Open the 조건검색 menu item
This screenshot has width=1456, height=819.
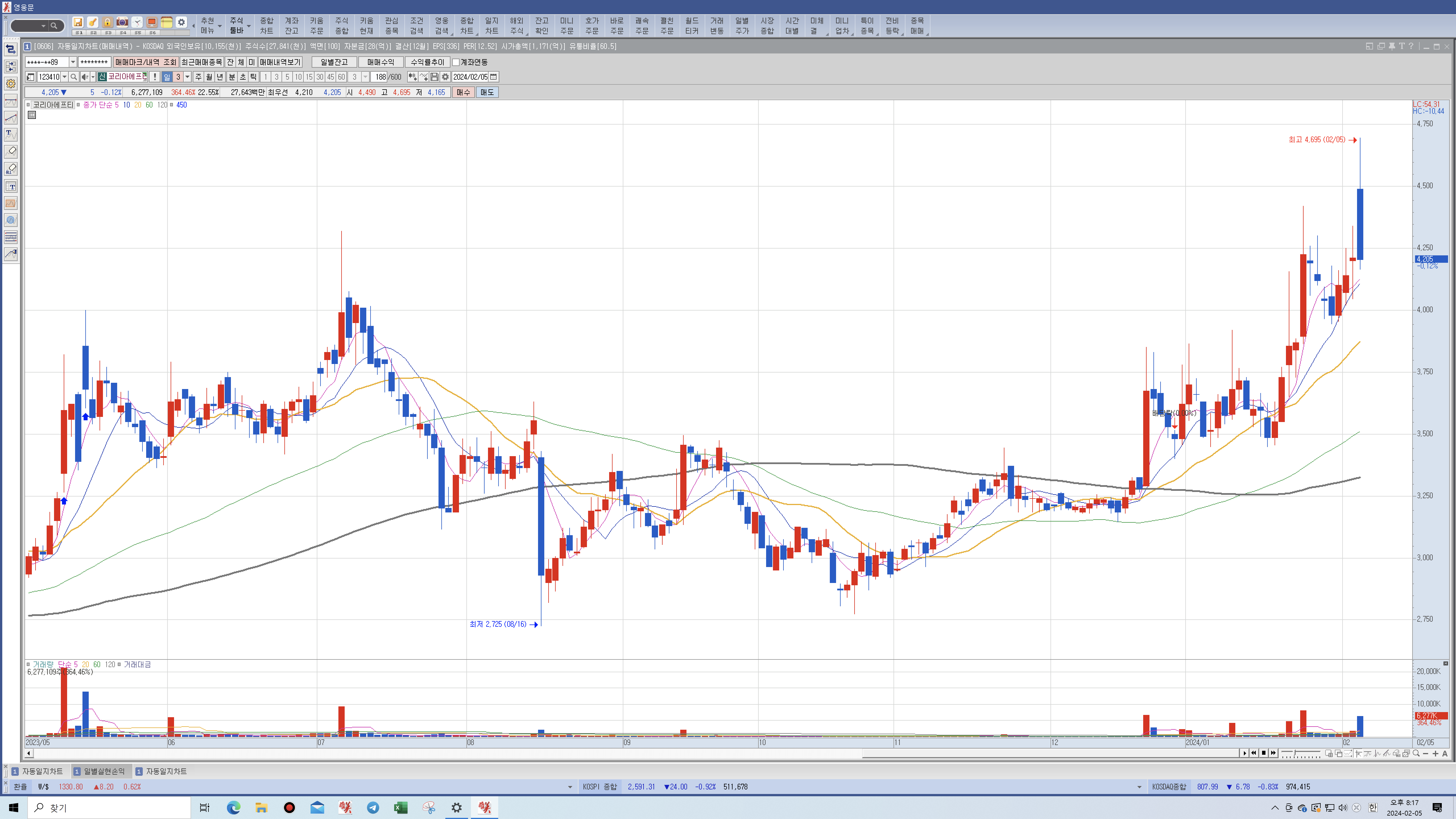(x=417, y=25)
